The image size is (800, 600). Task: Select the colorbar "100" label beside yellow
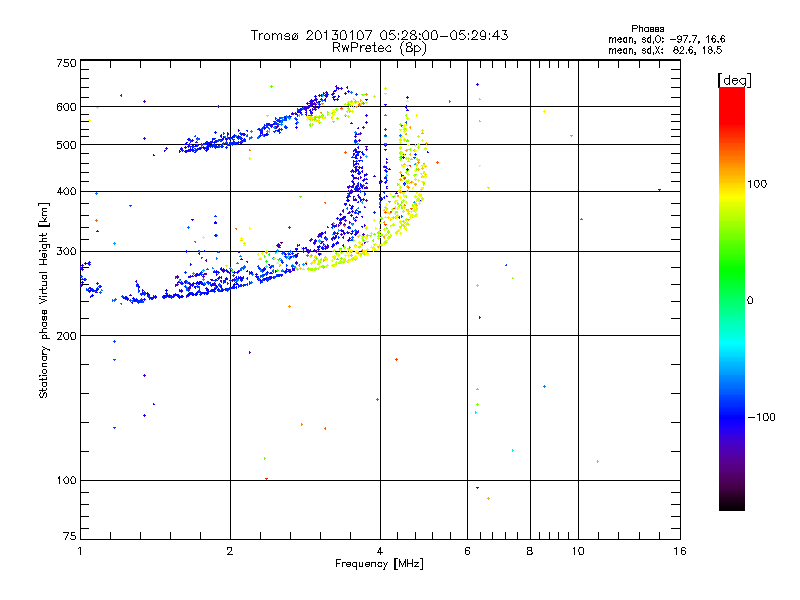click(x=757, y=184)
